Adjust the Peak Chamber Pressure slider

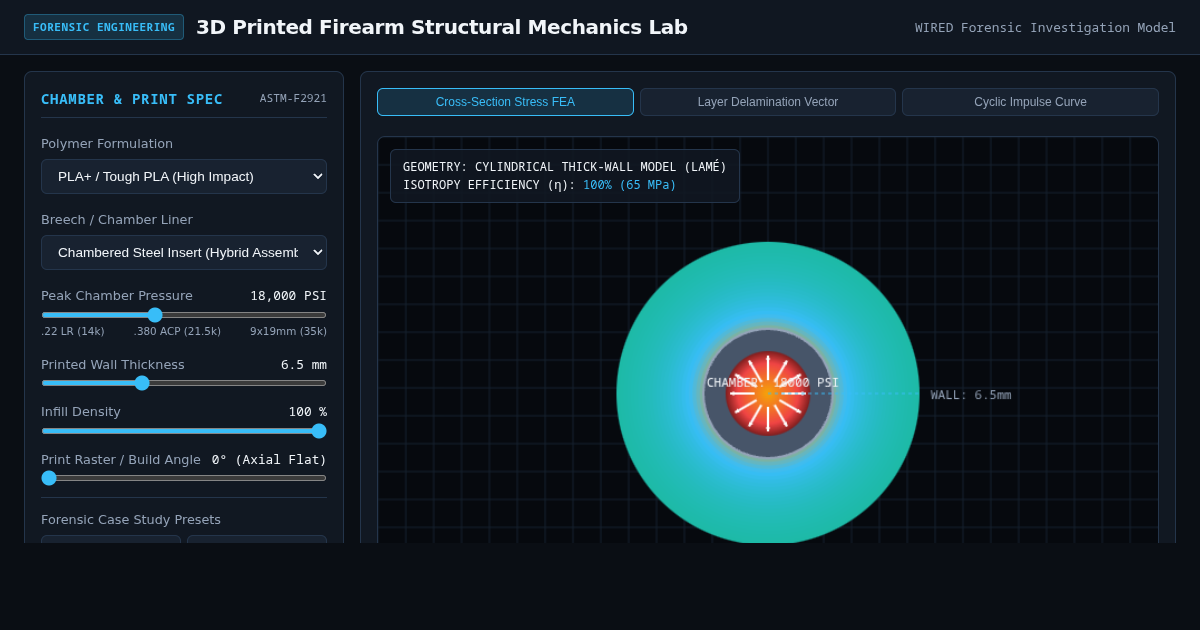coord(184,315)
